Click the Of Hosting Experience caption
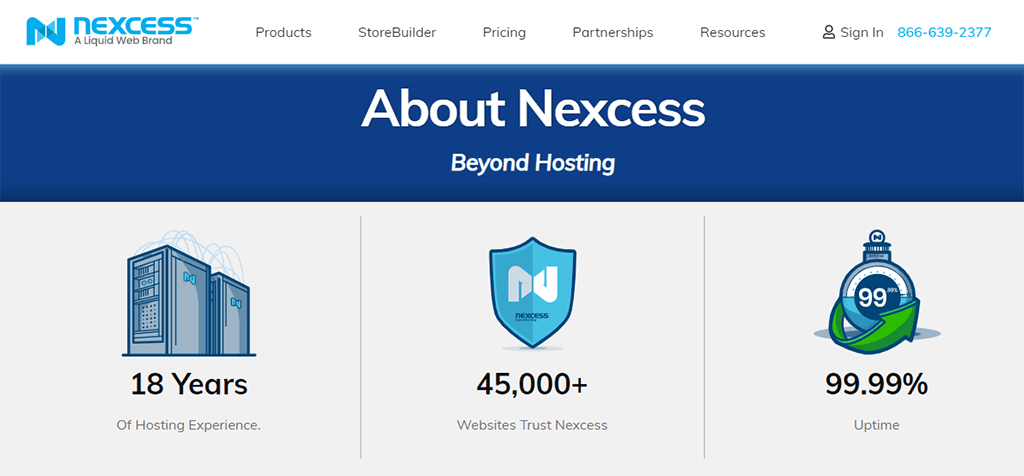 [x=189, y=425]
